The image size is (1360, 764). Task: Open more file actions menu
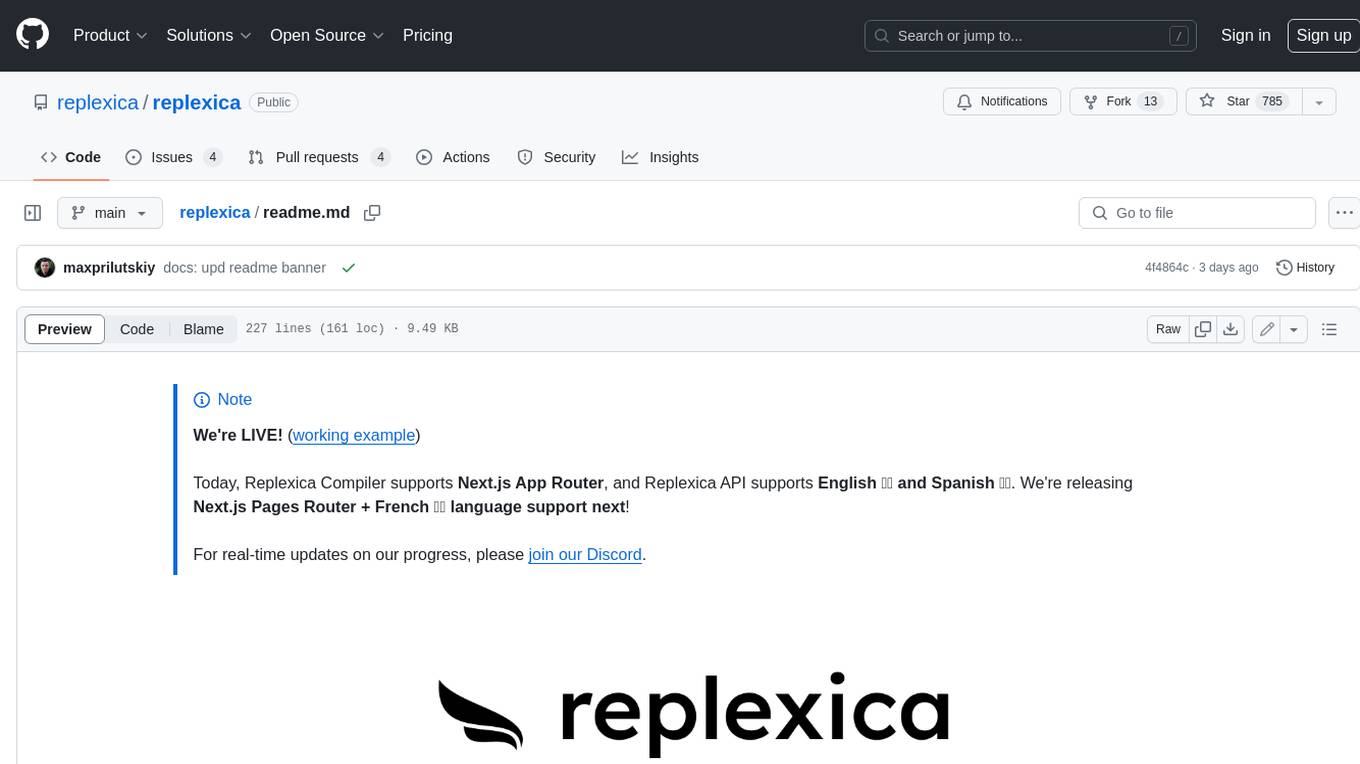tap(1344, 213)
